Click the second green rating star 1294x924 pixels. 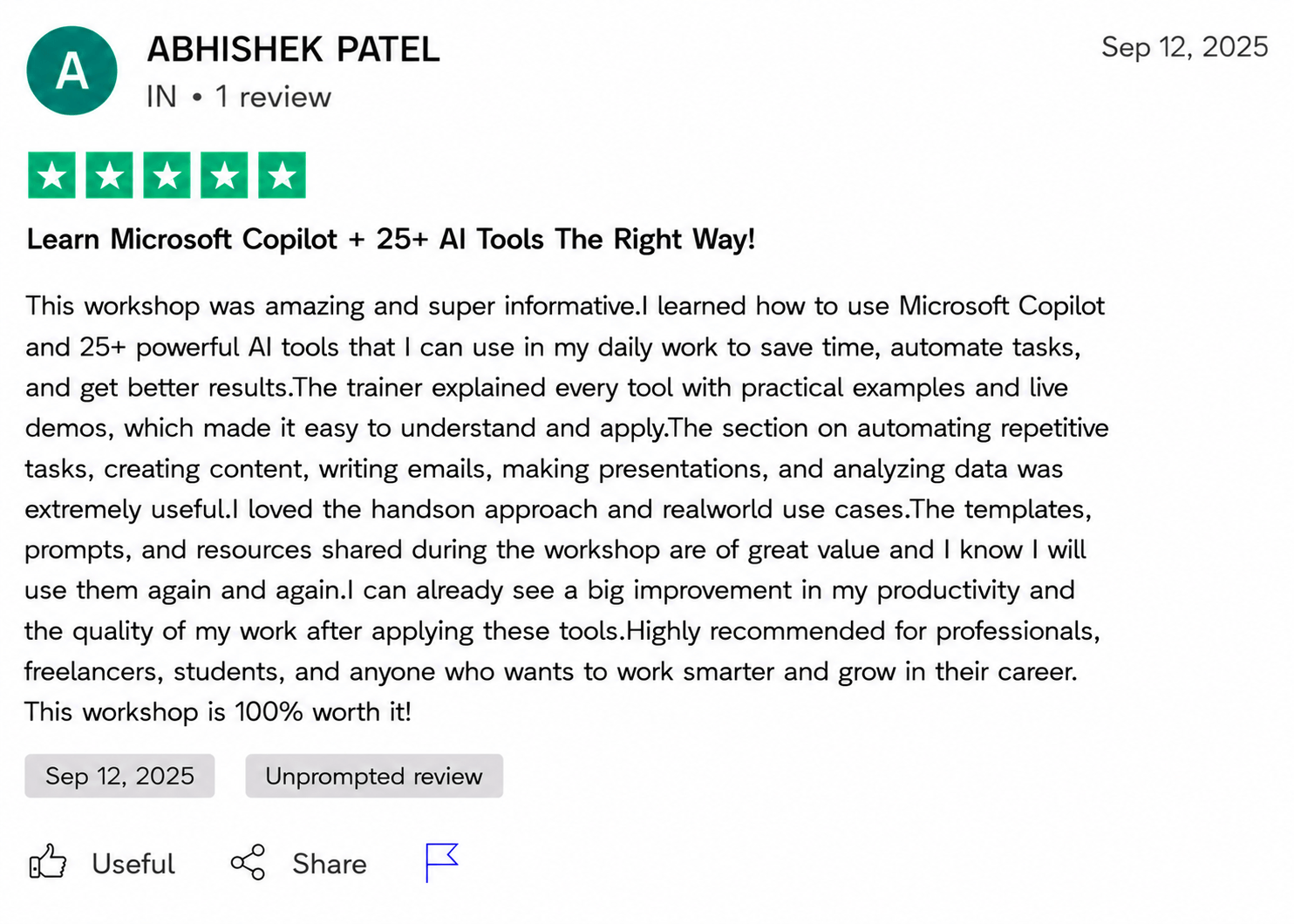tap(109, 175)
